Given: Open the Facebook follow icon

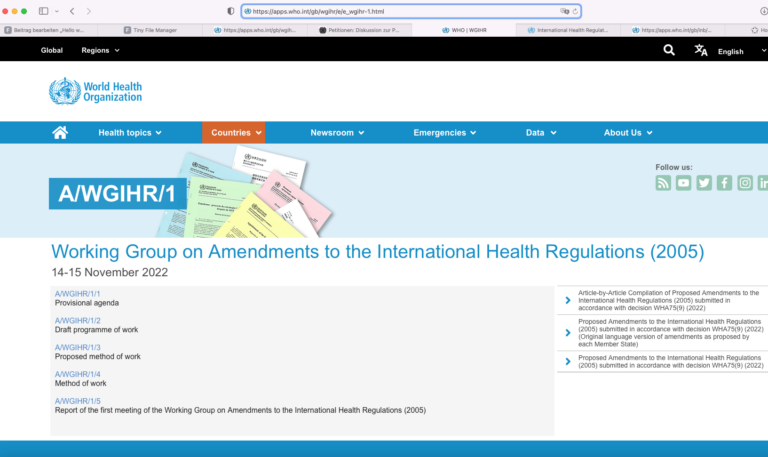Looking at the screenshot, I should click(x=724, y=183).
